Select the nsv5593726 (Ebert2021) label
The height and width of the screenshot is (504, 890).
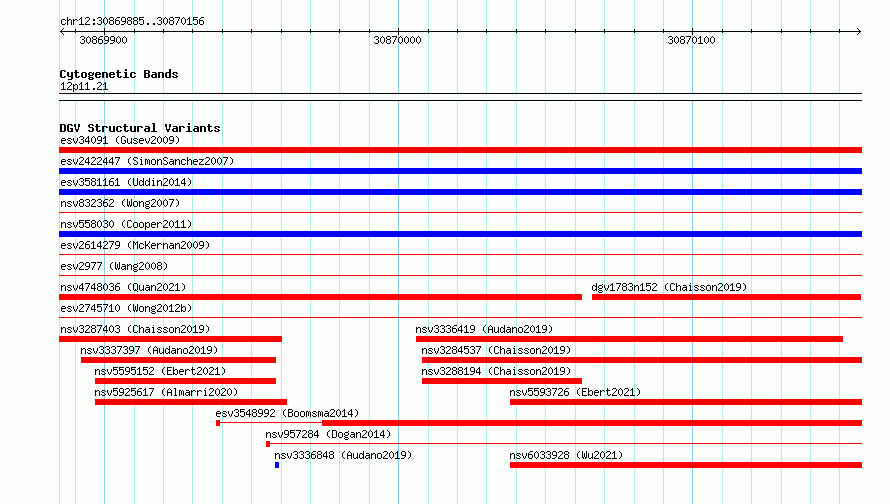tap(575, 392)
